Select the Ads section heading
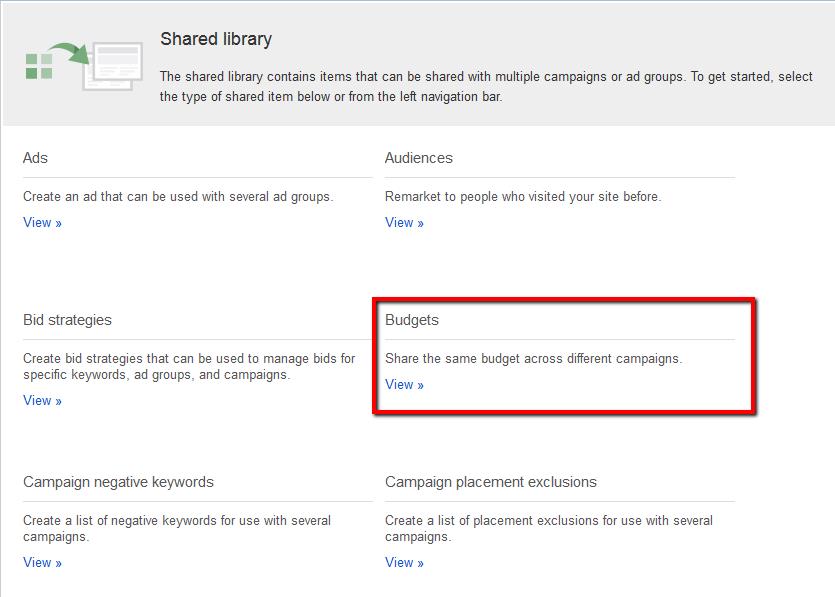The image size is (835, 597). 35,158
